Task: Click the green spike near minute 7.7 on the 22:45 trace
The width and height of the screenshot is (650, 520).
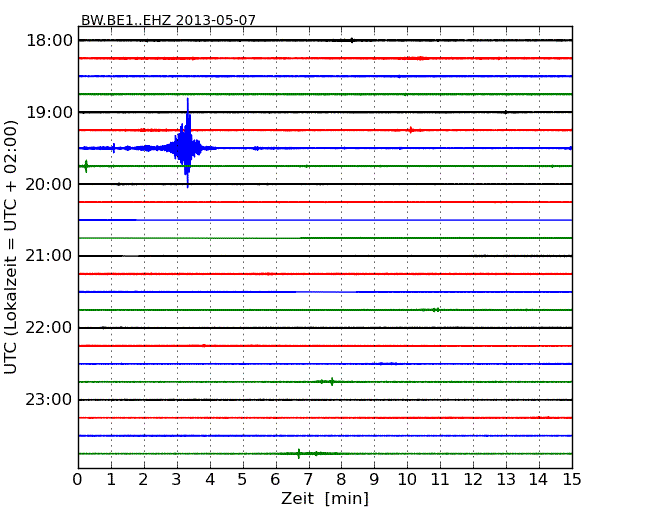Action: pyautogui.click(x=332, y=381)
